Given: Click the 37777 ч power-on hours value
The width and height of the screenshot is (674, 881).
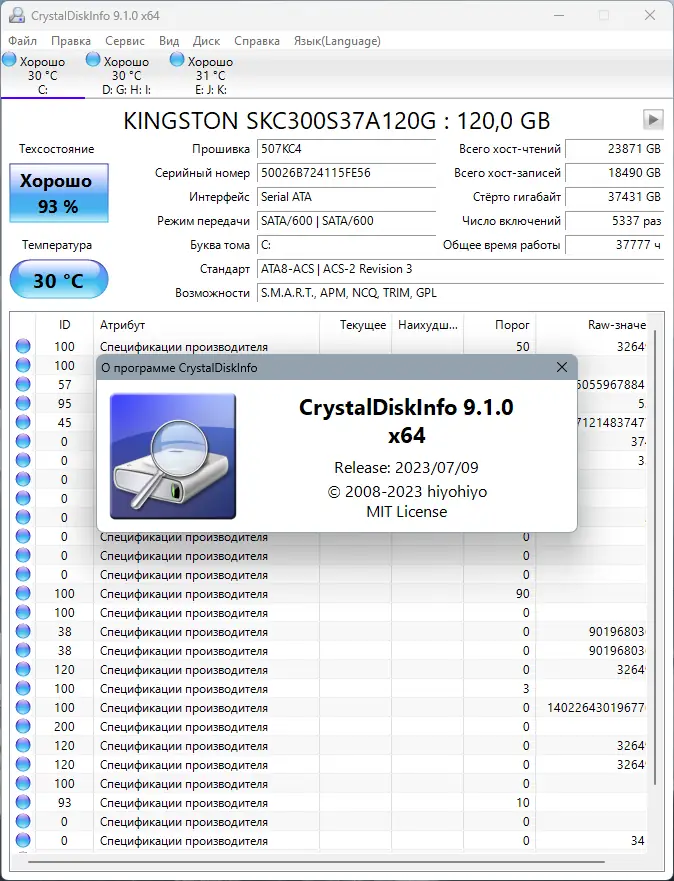Looking at the screenshot, I should point(614,245).
